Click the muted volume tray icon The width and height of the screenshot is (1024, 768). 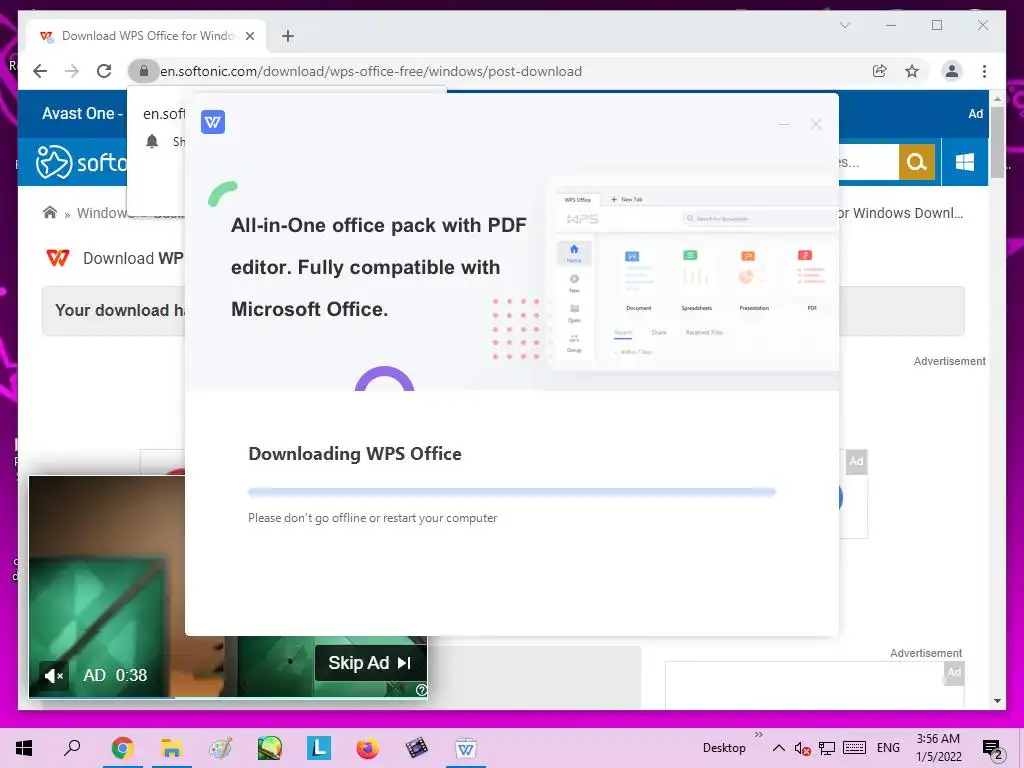click(803, 748)
